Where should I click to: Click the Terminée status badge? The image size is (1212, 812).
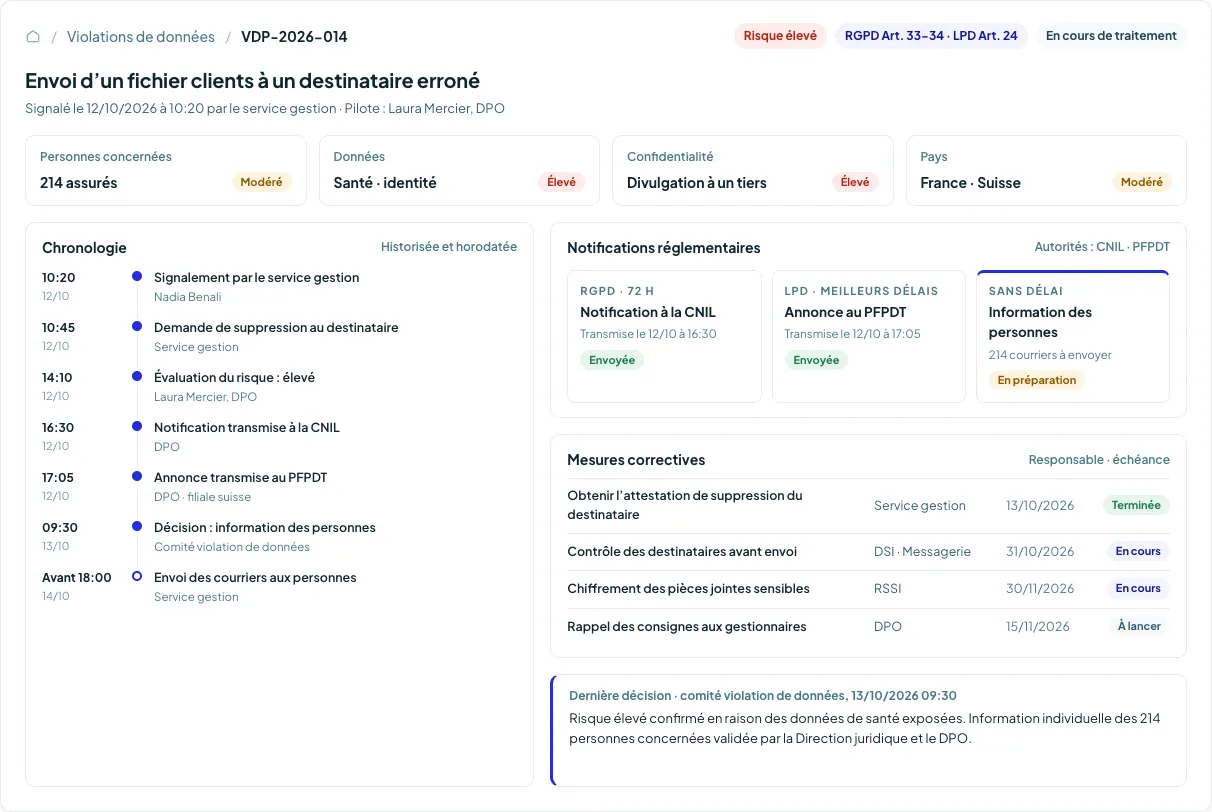click(x=1136, y=505)
